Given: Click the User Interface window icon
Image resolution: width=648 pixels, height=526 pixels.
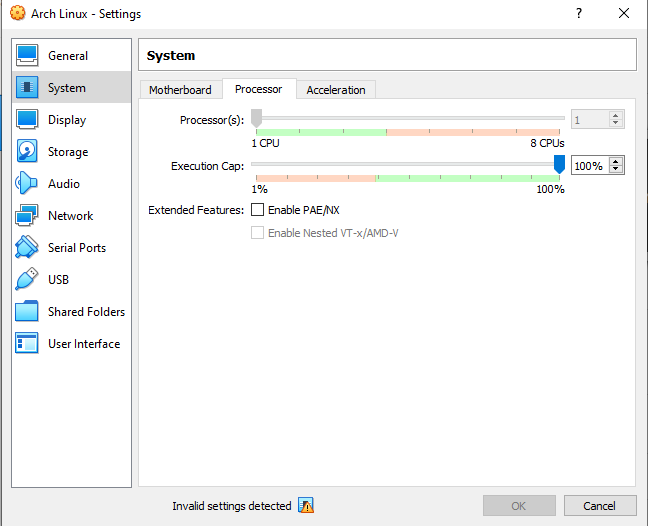Looking at the screenshot, I should [x=27, y=343].
